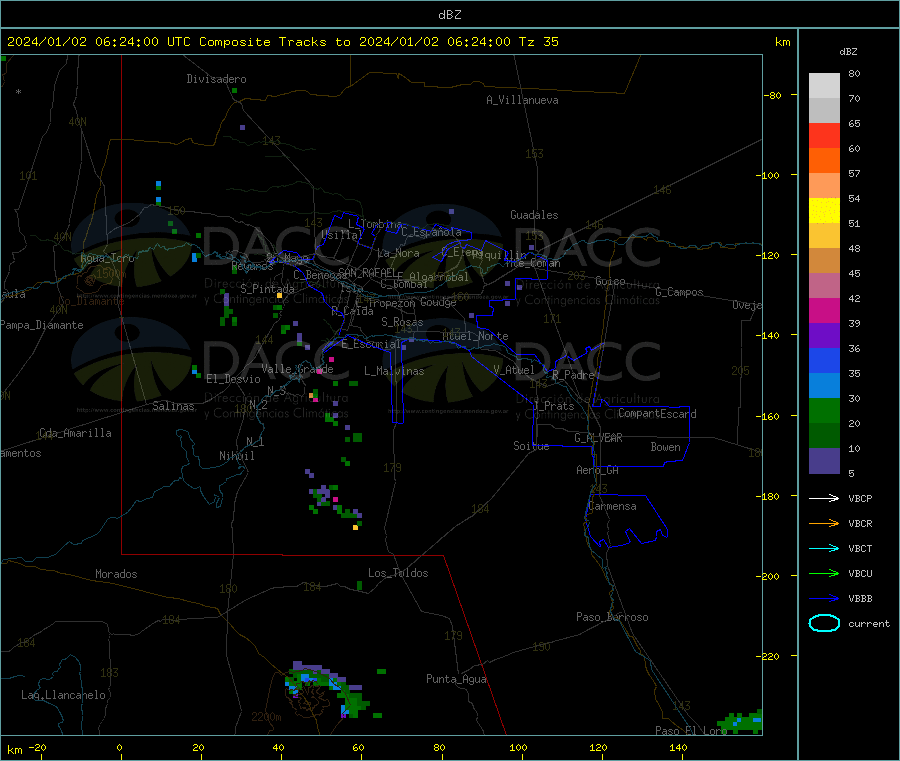This screenshot has height=761, width=900.
Task: Click the Lag.Llancanelo map label
Action: point(63,695)
